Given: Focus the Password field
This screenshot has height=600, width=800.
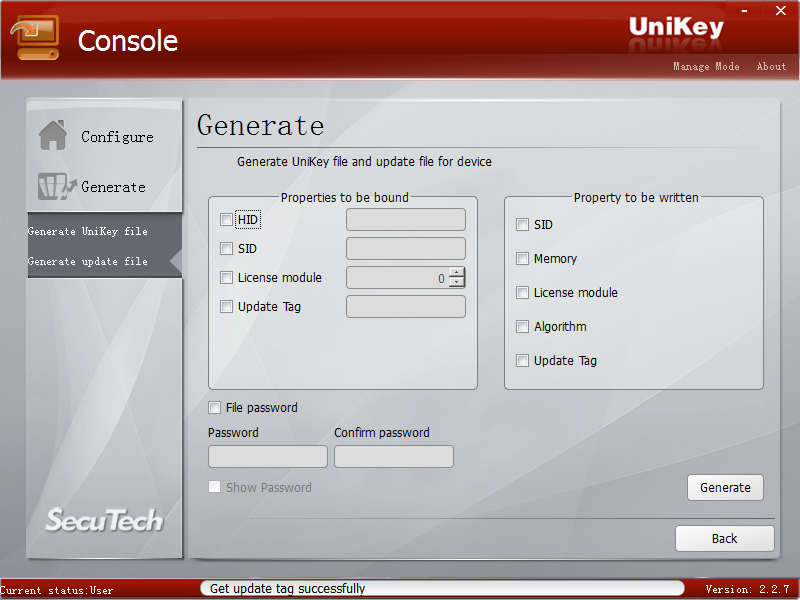Looking at the screenshot, I should pos(268,456).
